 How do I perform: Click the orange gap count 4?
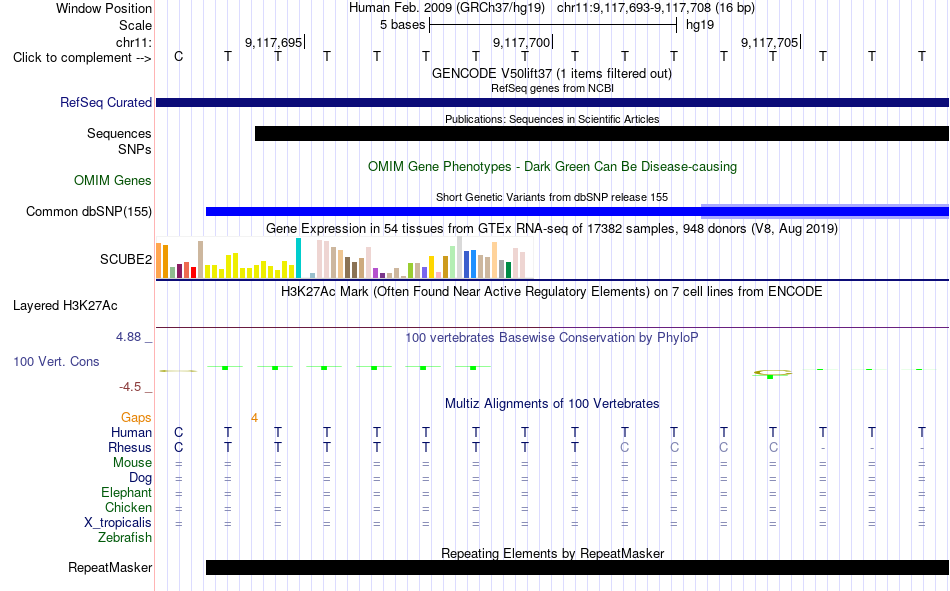(254, 418)
